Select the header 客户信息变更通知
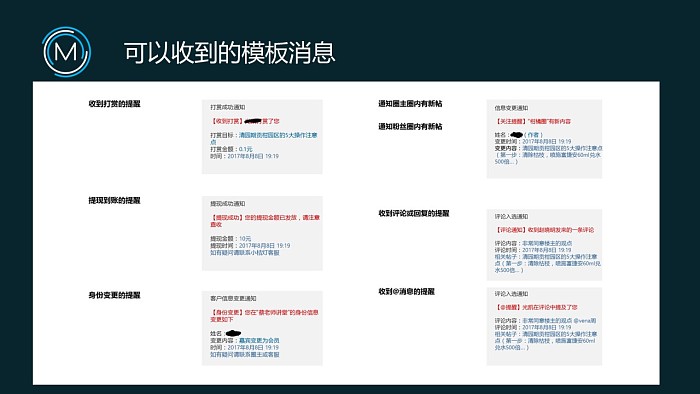Screen dimensions: 700x394 pyautogui.click(x=233, y=299)
